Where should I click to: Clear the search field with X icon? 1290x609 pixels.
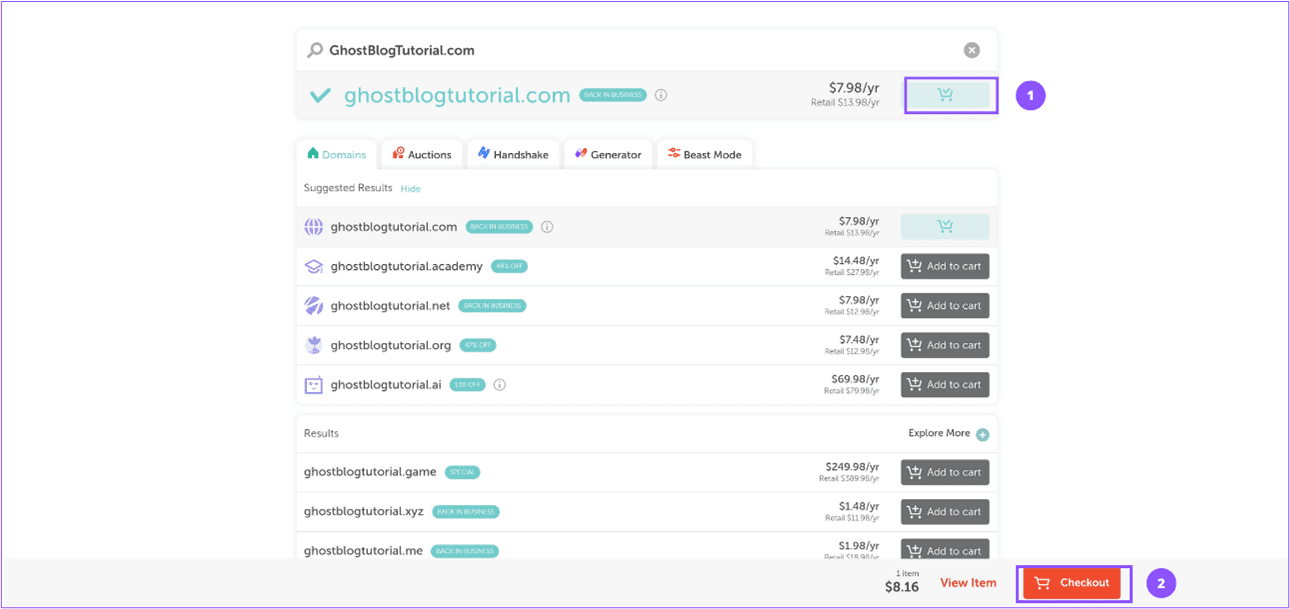click(x=971, y=50)
